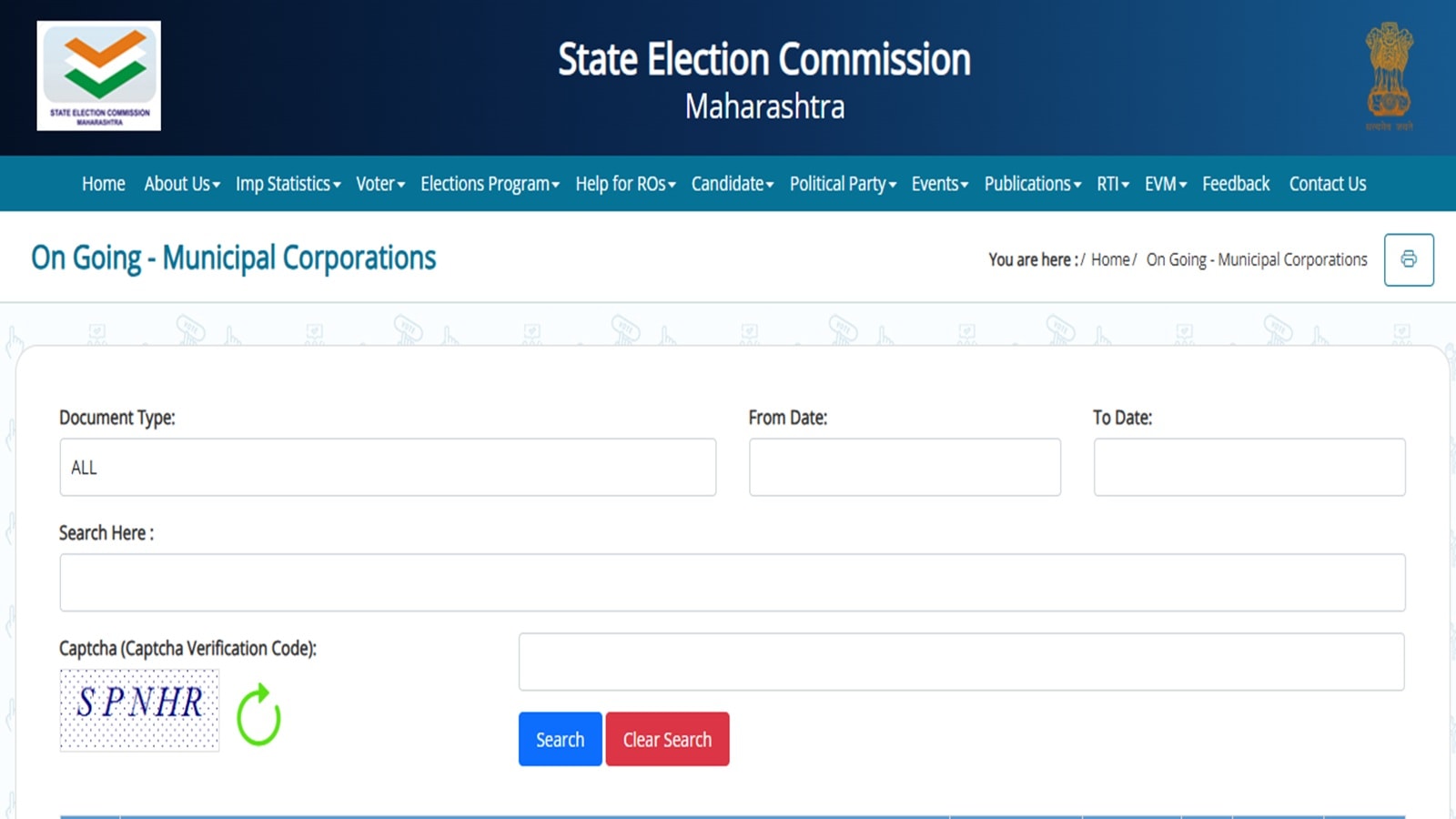Viewport: 1456px width, 819px height.
Task: Click the From Date field
Action: coord(905,467)
